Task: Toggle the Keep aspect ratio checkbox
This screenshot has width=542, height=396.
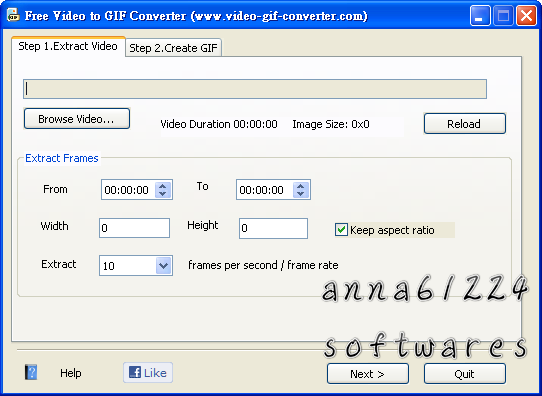Action: click(x=341, y=230)
